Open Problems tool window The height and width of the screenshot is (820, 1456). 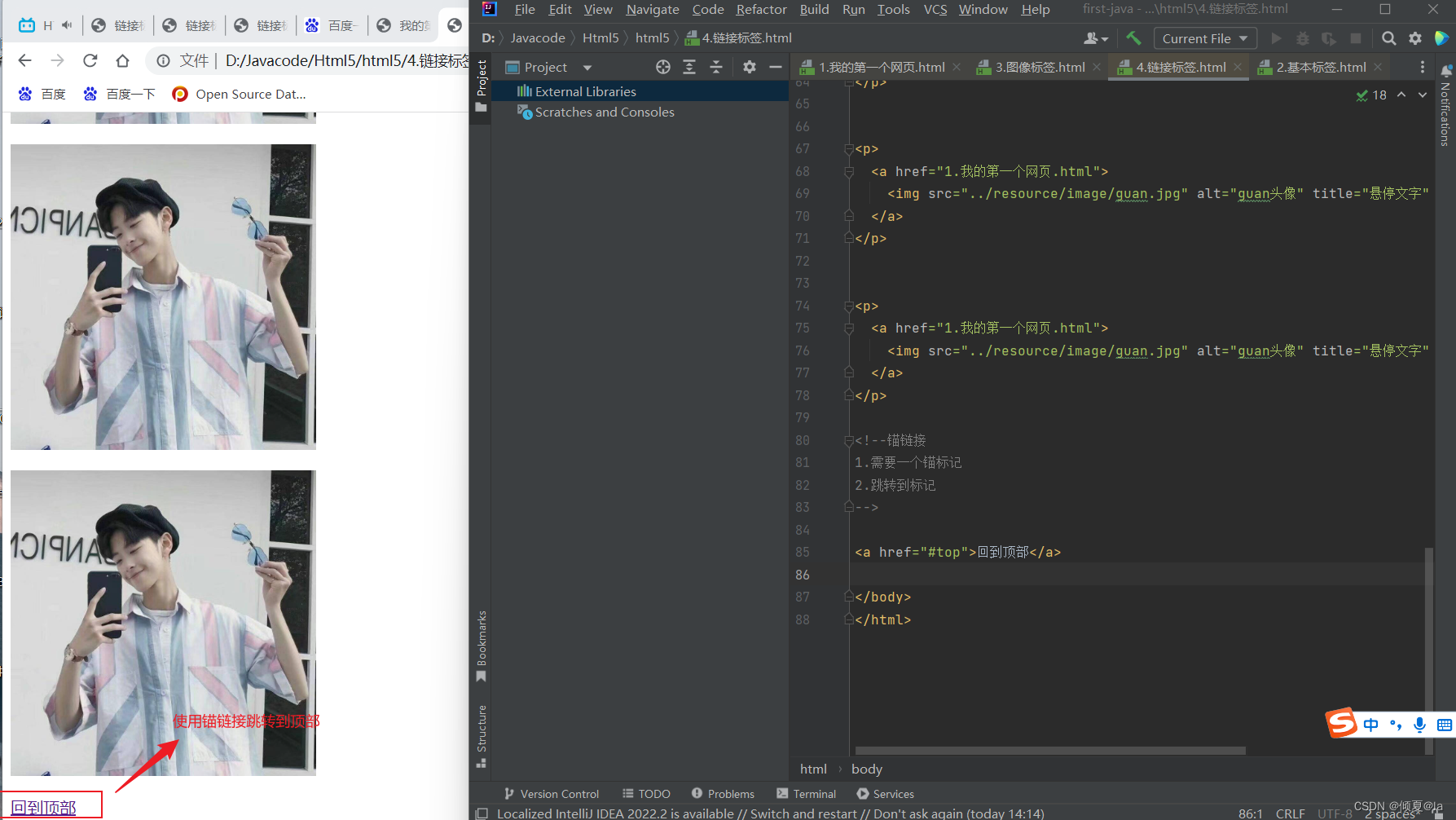click(723, 794)
